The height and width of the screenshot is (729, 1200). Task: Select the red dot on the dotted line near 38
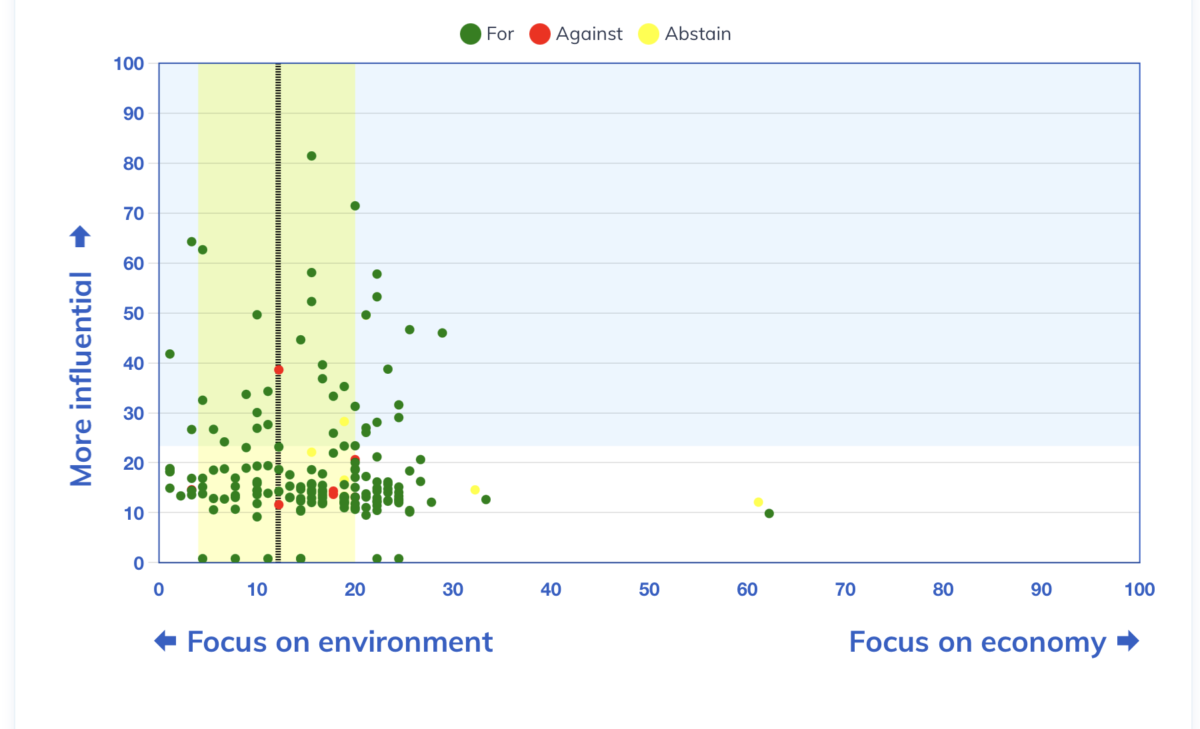pos(279,370)
